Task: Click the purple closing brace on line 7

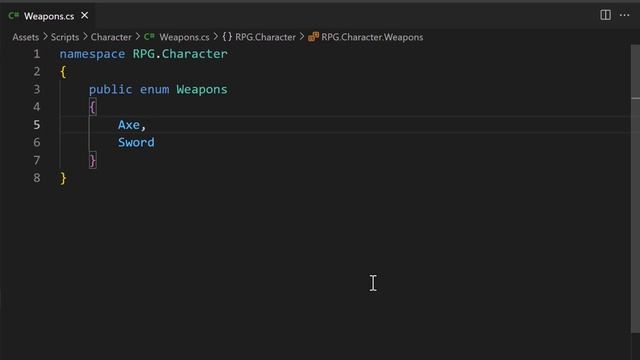Action: point(93,160)
